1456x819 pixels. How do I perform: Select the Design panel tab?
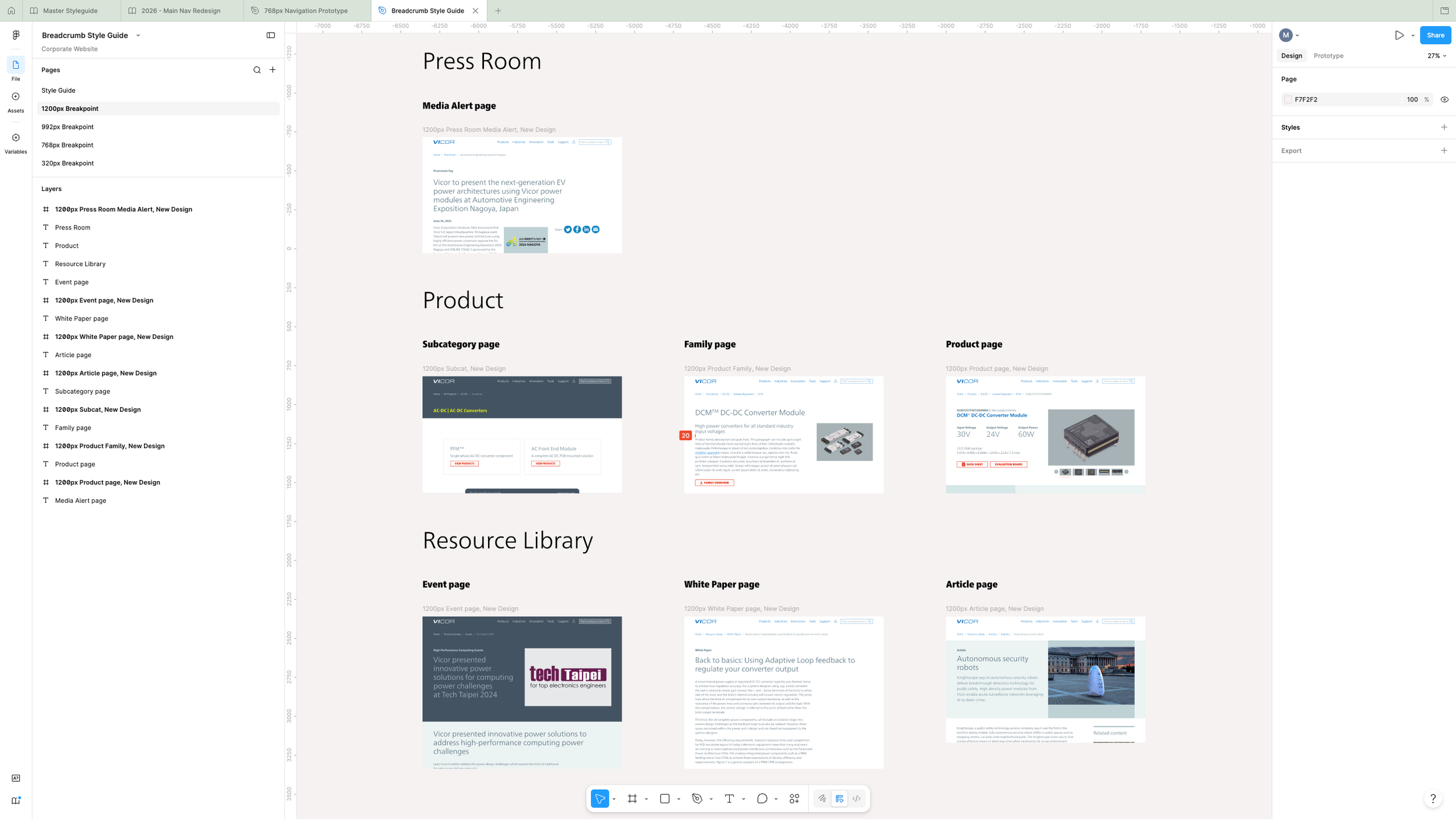tap(1291, 56)
